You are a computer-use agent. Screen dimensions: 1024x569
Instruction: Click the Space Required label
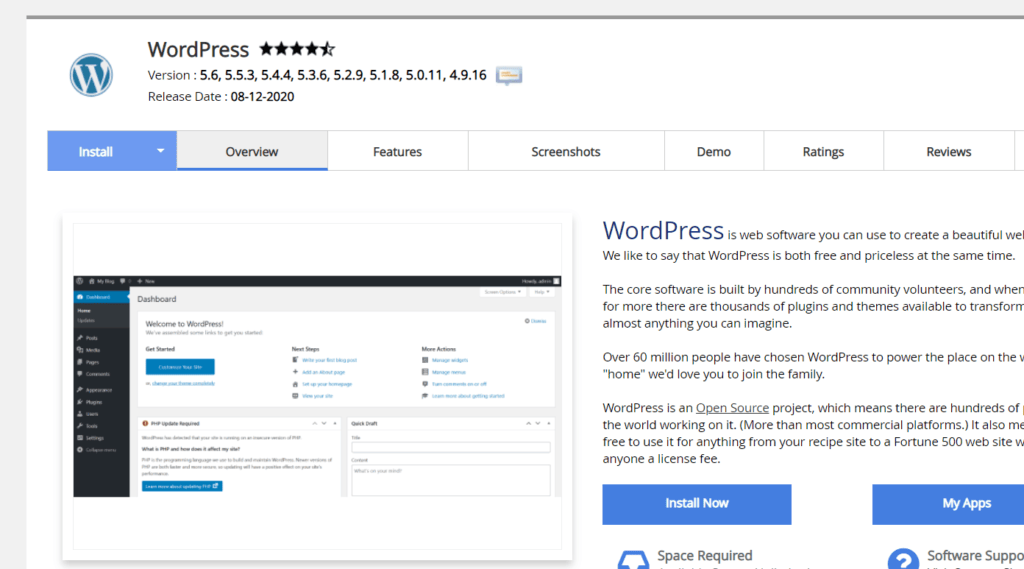point(705,555)
